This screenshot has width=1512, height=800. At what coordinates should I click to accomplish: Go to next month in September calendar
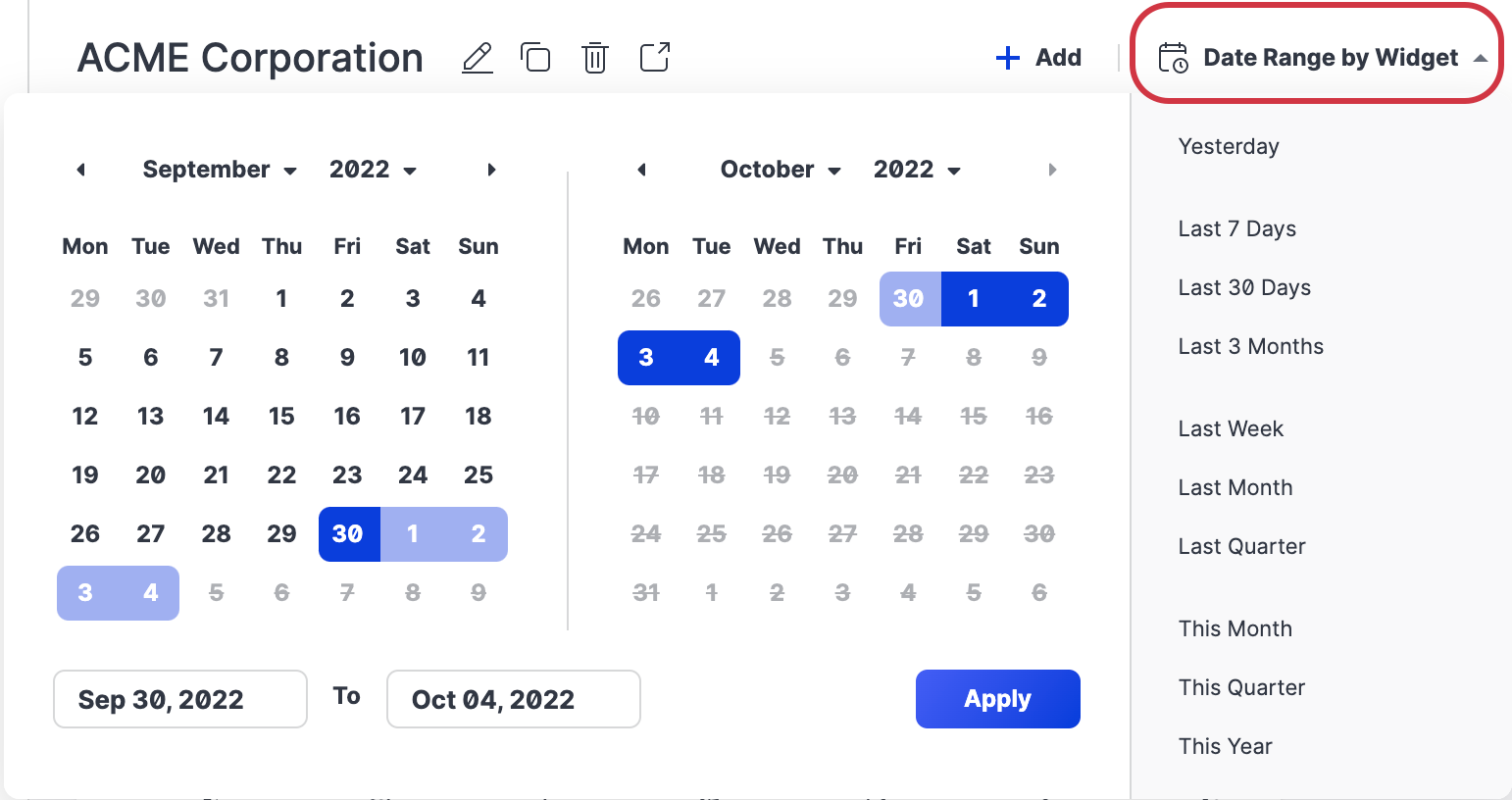point(491,170)
